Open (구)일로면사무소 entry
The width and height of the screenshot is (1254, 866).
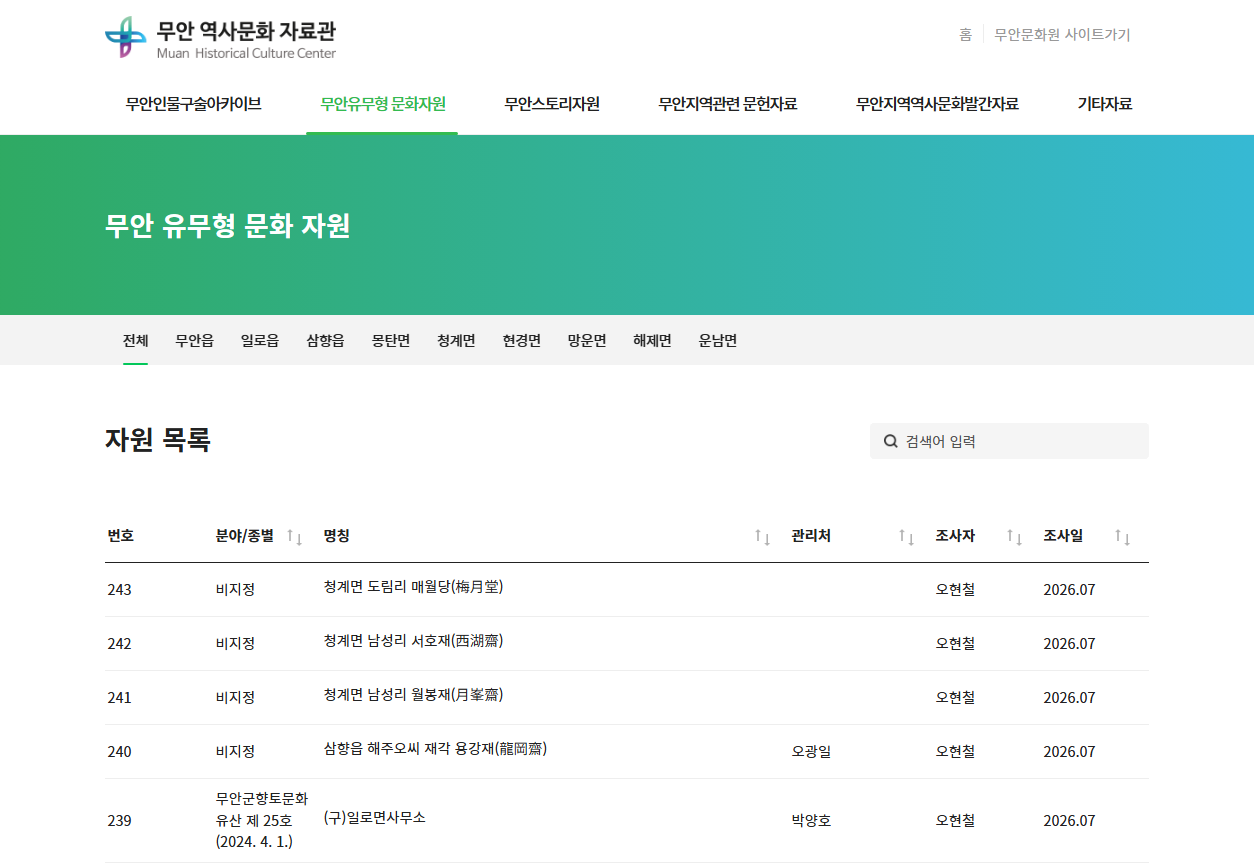coord(375,818)
